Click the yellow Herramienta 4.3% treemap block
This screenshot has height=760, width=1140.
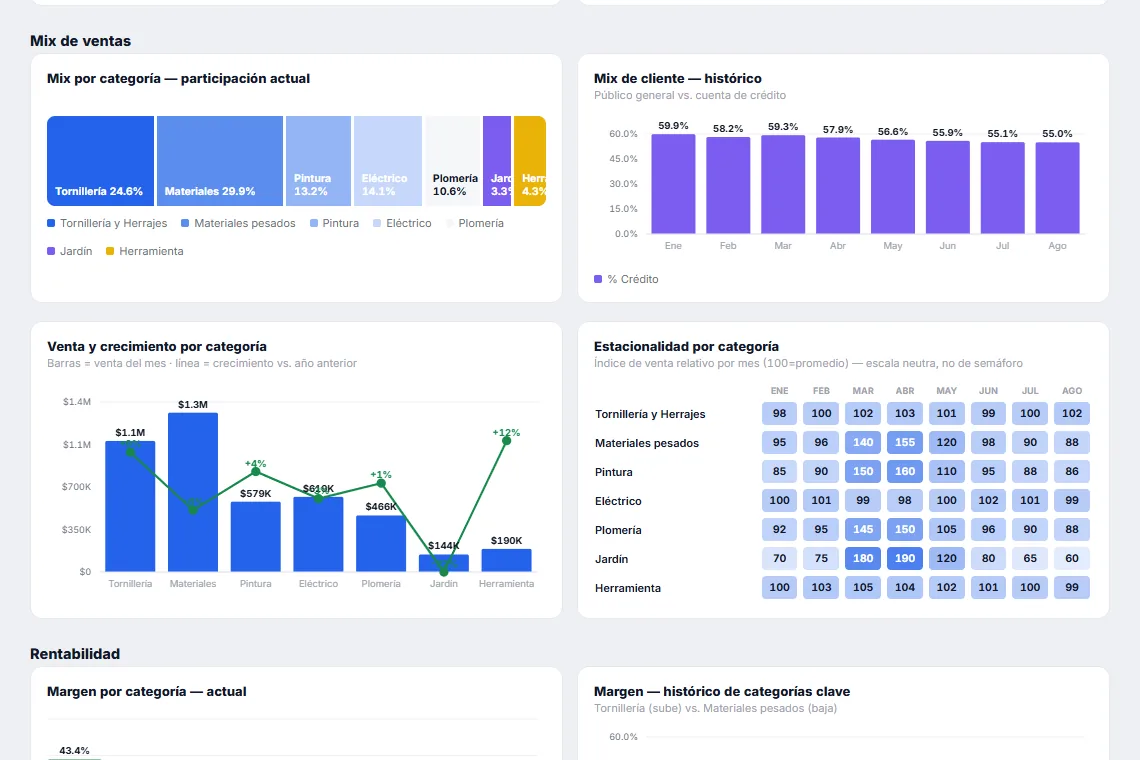[530, 161]
